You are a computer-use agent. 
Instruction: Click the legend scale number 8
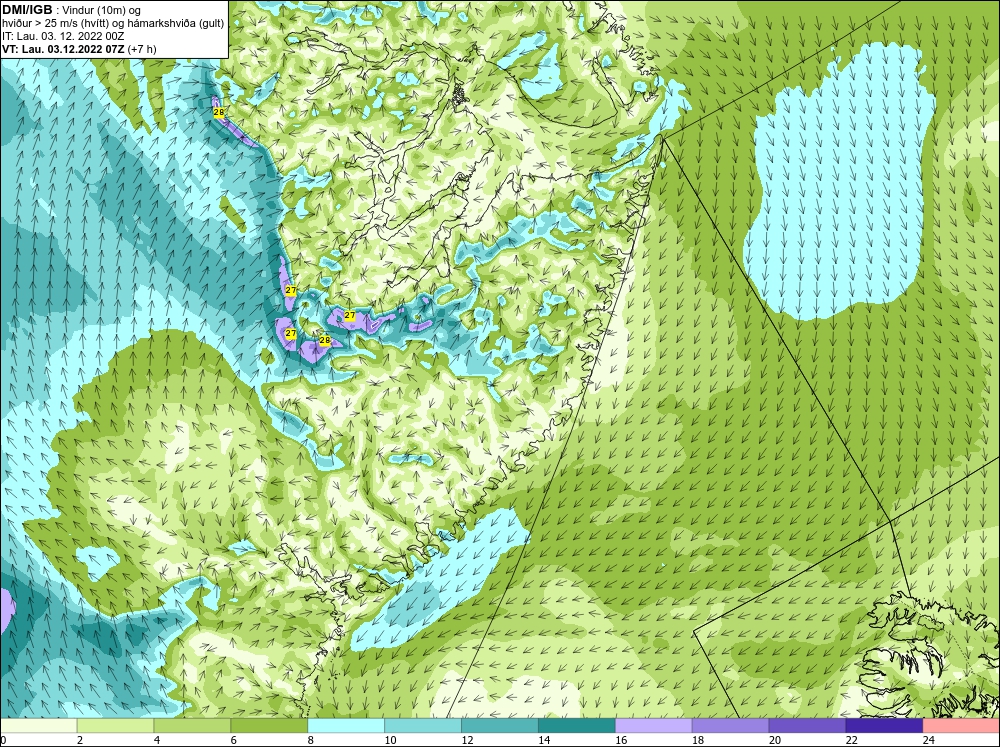(x=311, y=740)
